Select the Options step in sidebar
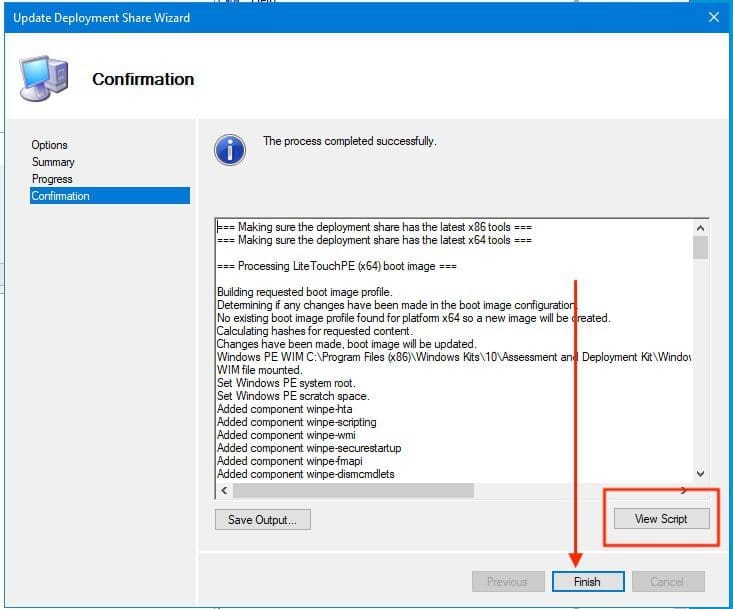The width and height of the screenshot is (733, 609). (x=50, y=145)
